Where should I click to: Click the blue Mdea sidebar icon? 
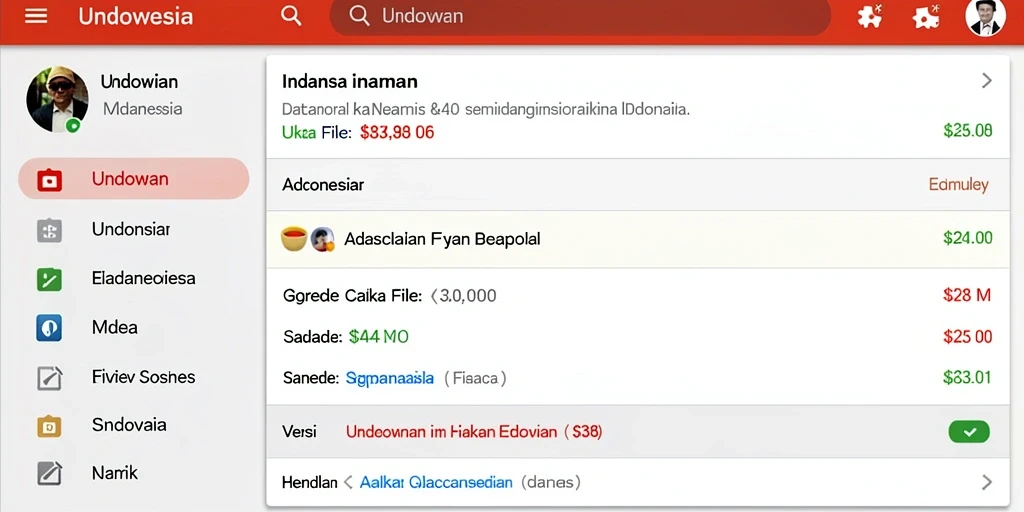[x=50, y=328]
